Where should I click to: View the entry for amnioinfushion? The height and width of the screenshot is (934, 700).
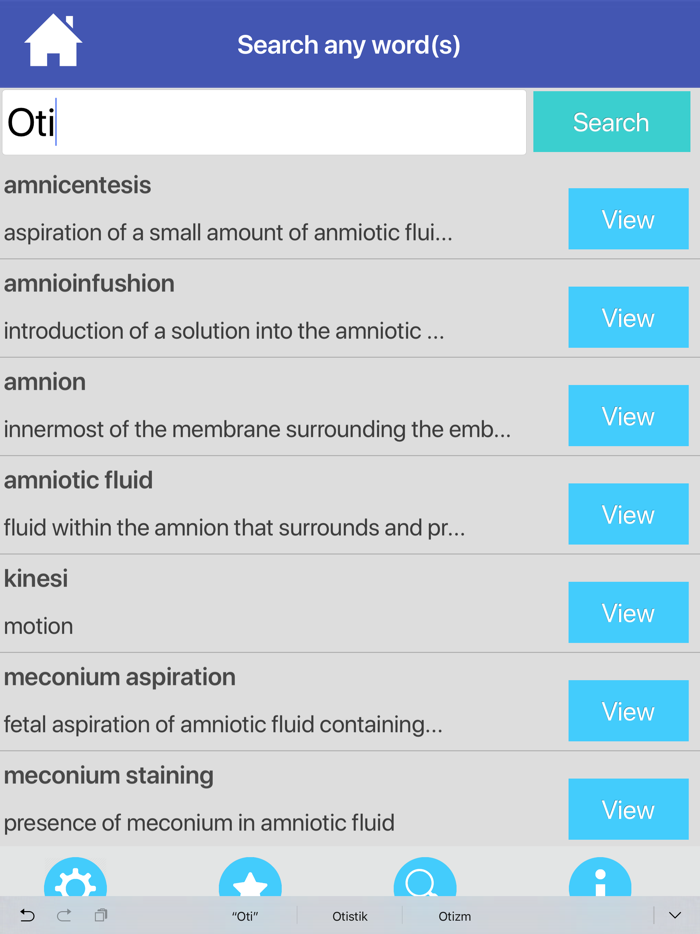[x=628, y=317]
